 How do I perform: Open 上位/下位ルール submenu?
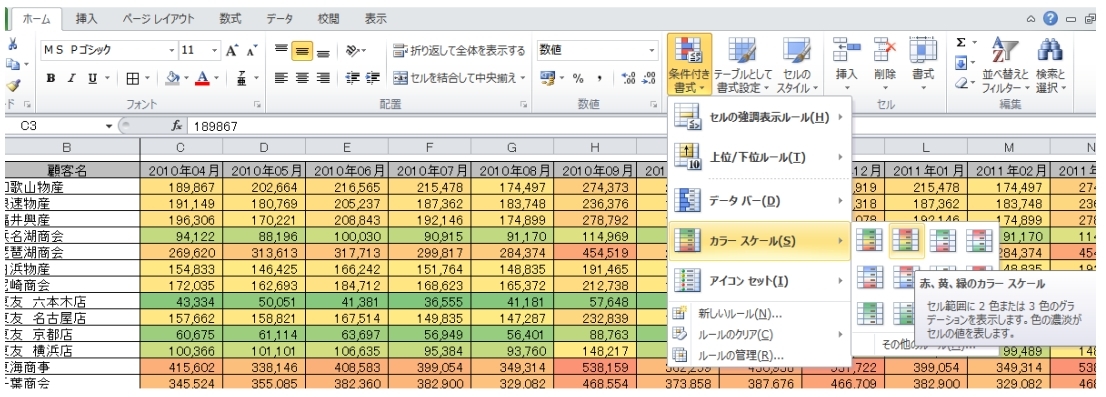(760, 157)
